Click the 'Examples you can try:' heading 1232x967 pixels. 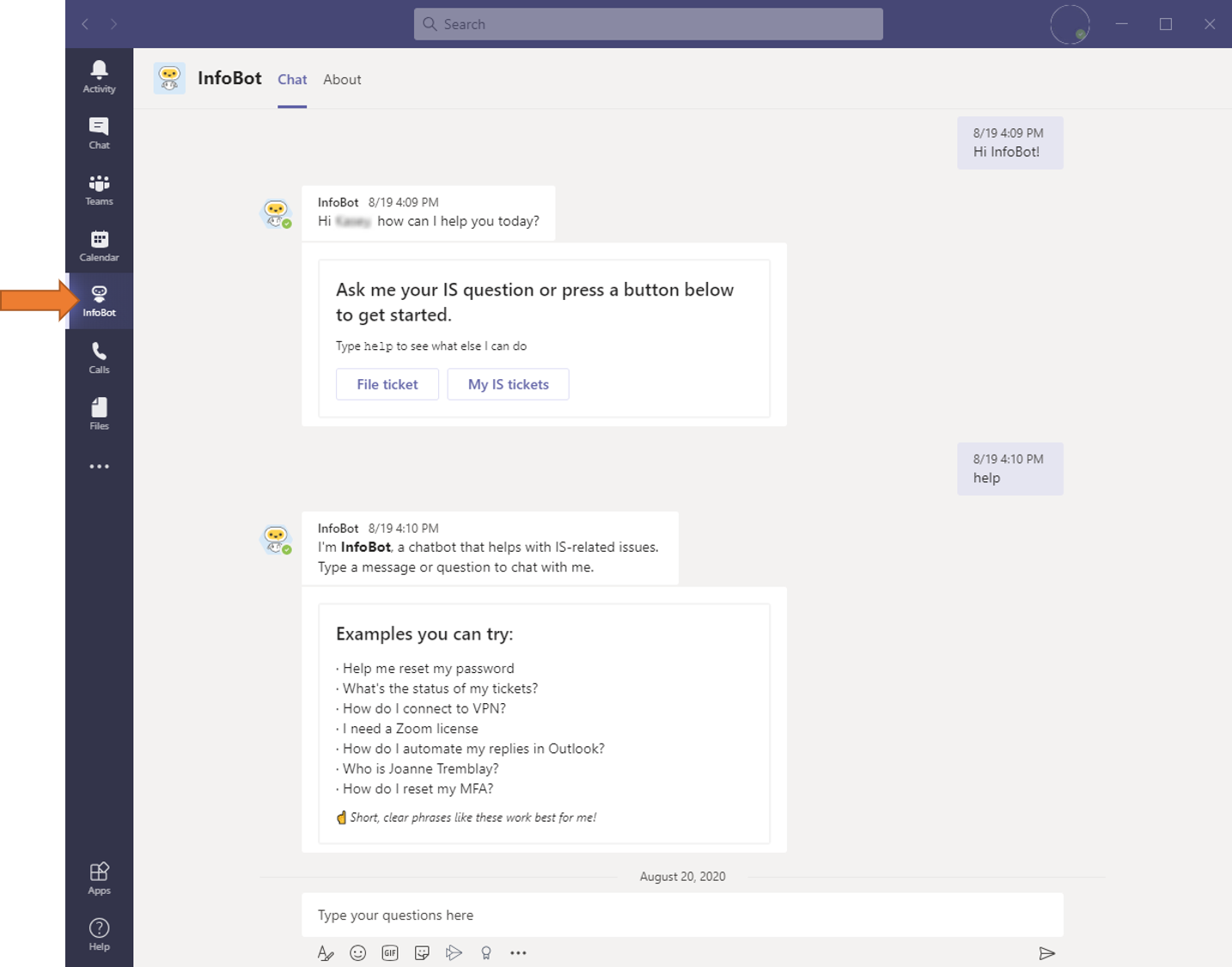(x=424, y=634)
